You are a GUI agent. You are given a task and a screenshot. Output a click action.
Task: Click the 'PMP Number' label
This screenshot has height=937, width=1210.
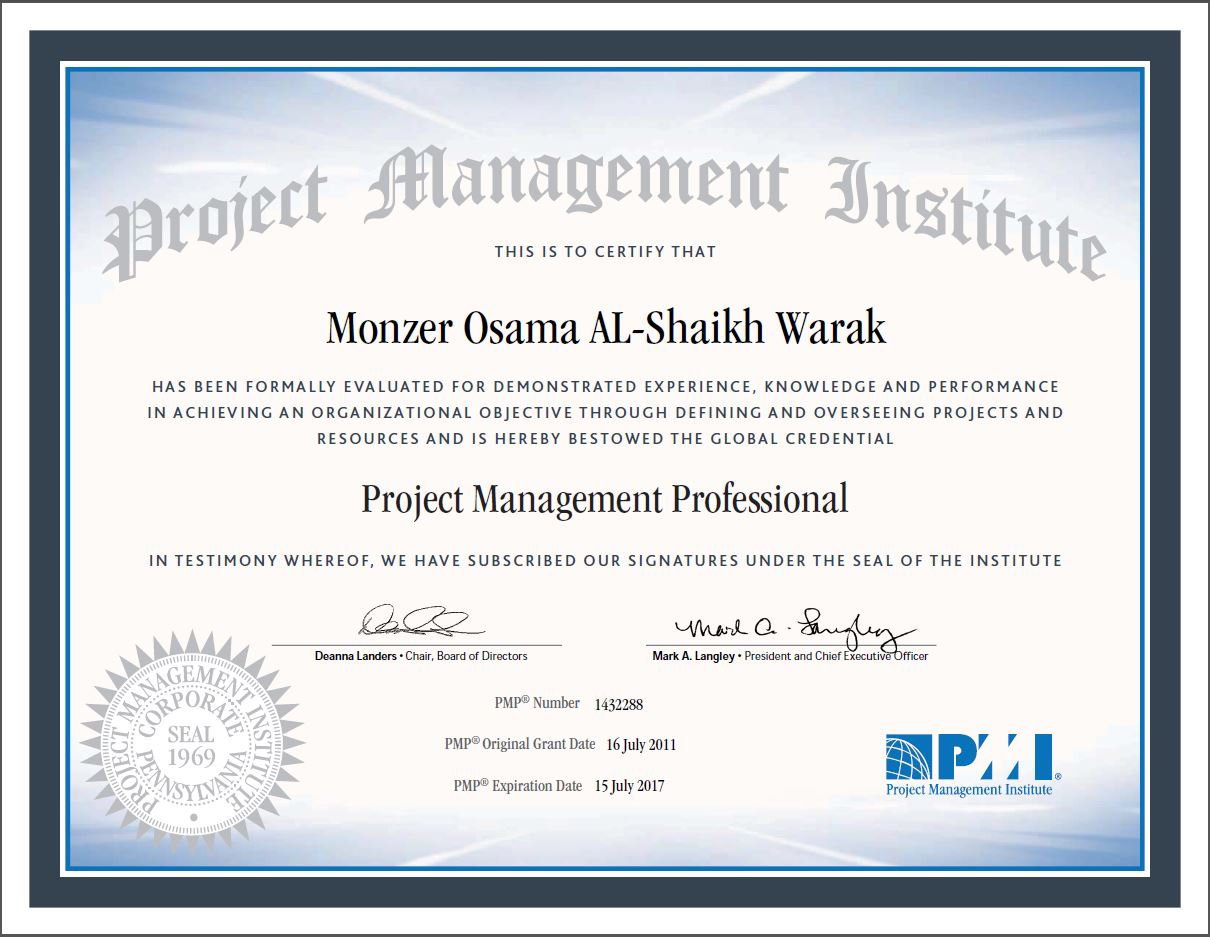pos(537,703)
